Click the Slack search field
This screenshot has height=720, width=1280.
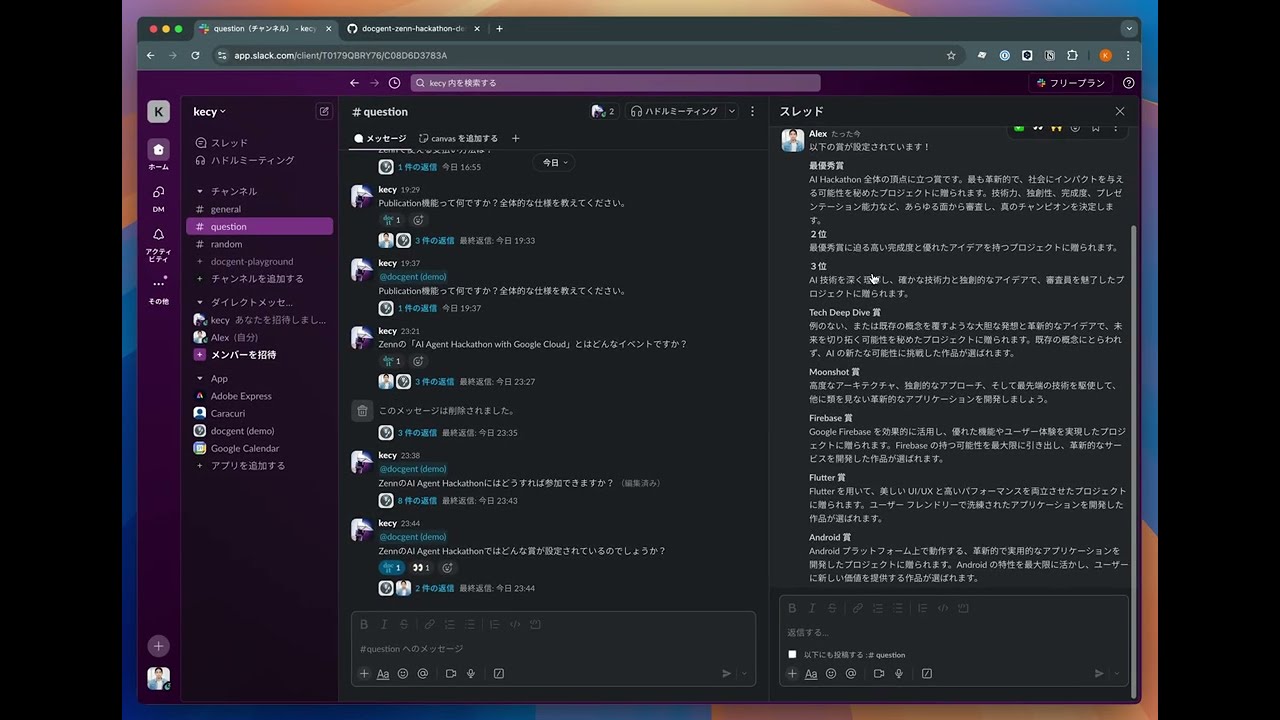pyautogui.click(x=615, y=83)
